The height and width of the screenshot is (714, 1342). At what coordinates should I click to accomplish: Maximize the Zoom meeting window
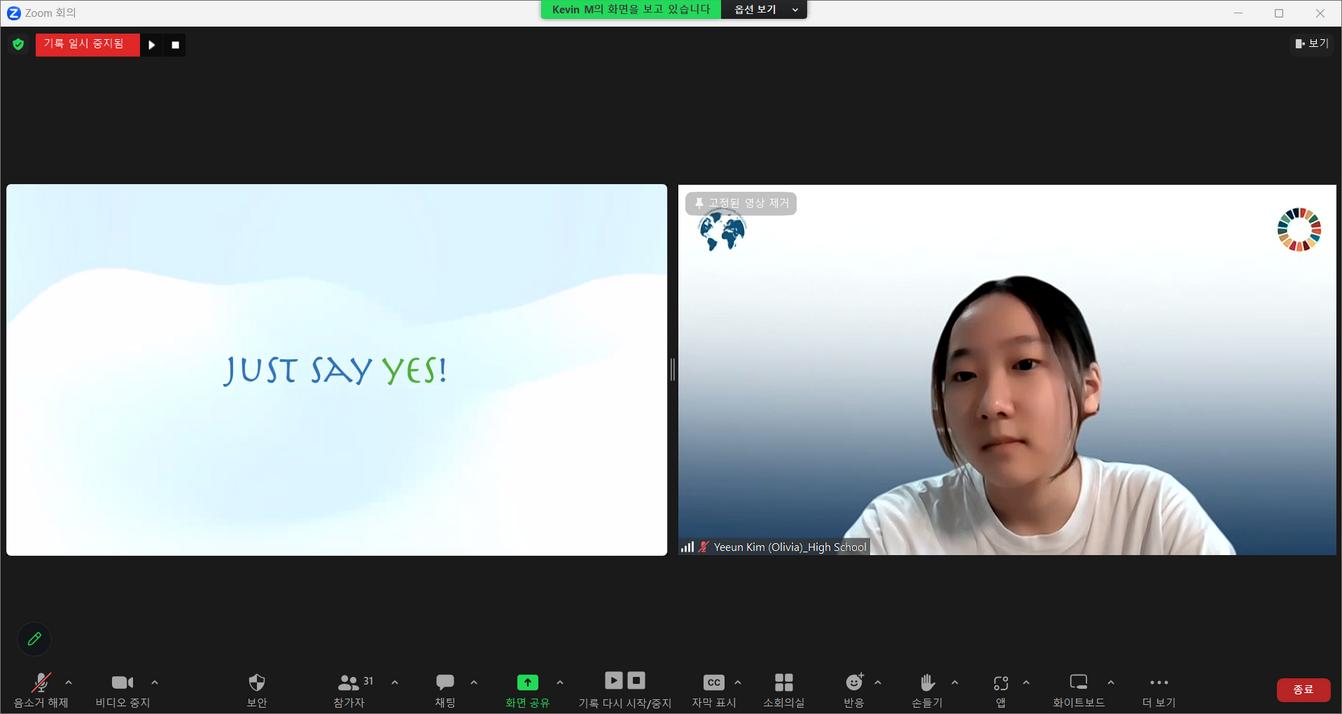tap(1279, 13)
